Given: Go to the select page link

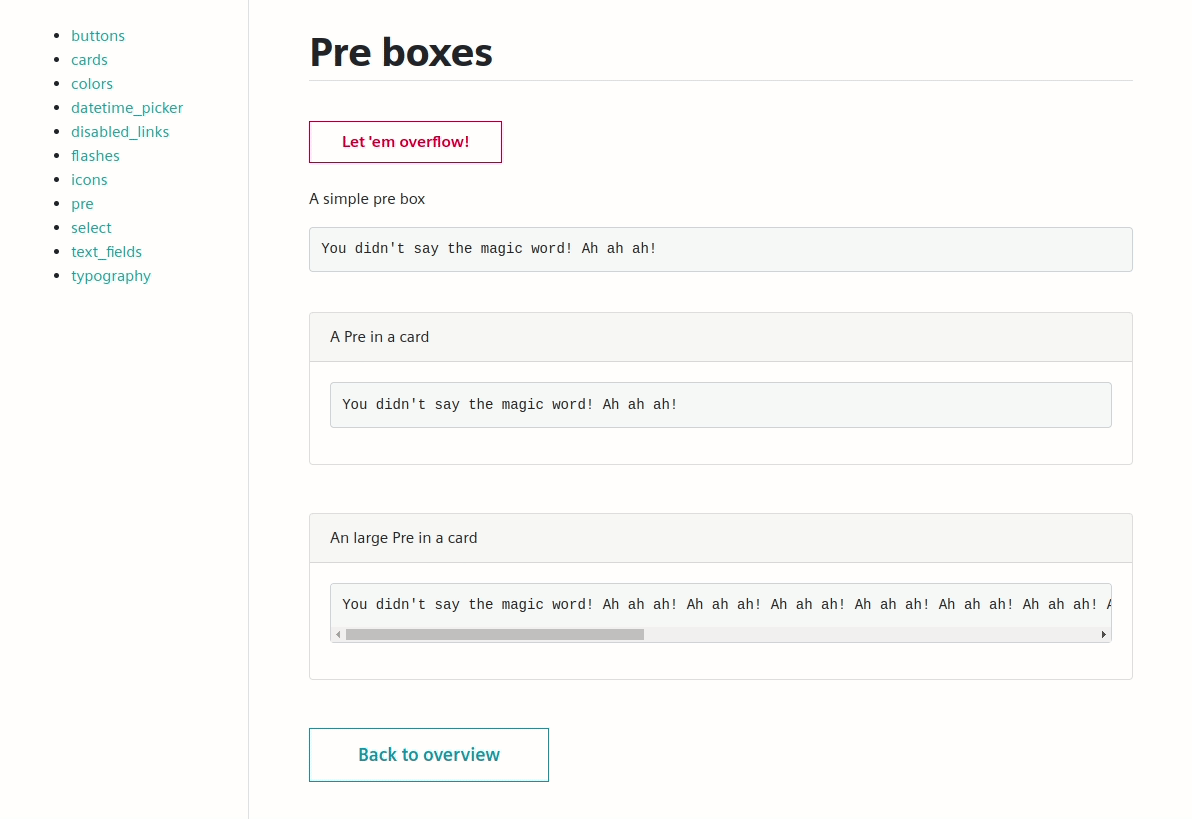Looking at the screenshot, I should click(91, 228).
